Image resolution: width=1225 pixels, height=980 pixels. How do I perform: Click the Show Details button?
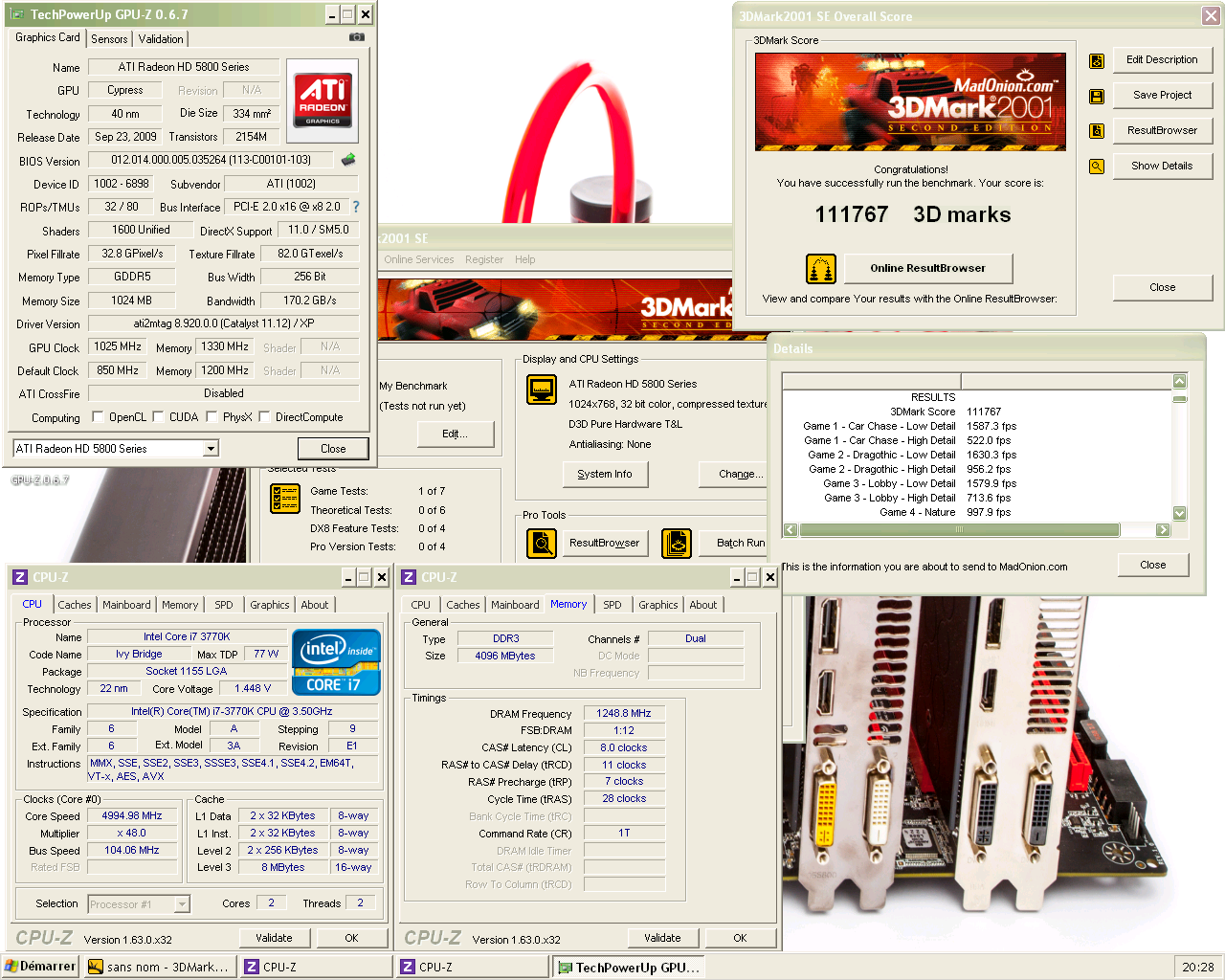tap(1162, 166)
